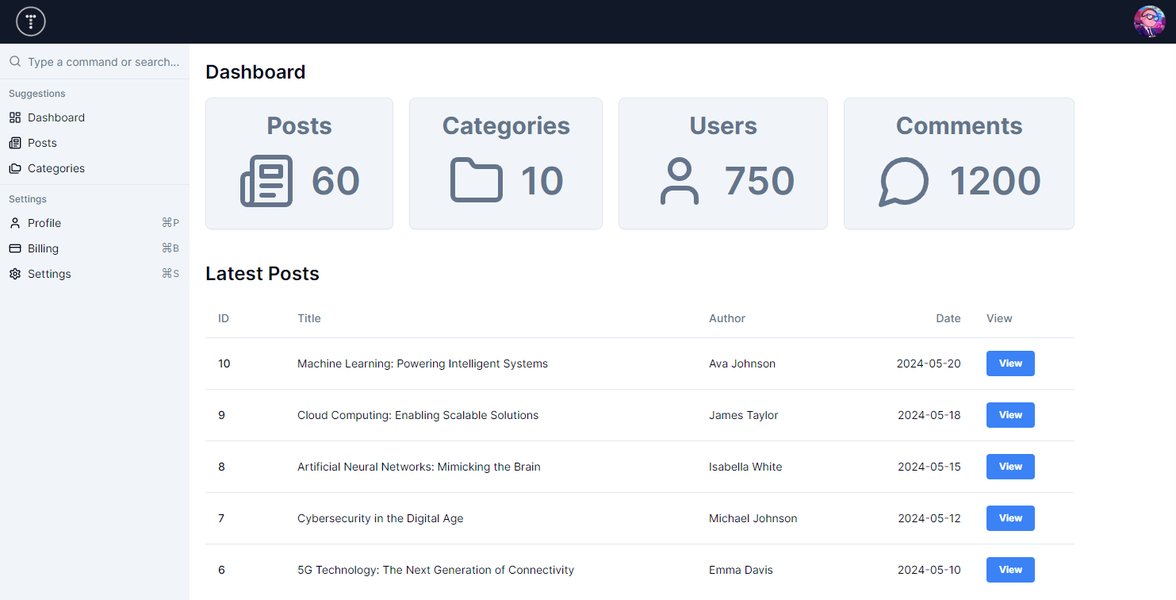Screen dimensions: 1176x600
Task: Click the Profile person icon in sidebar
Action: 15,224
